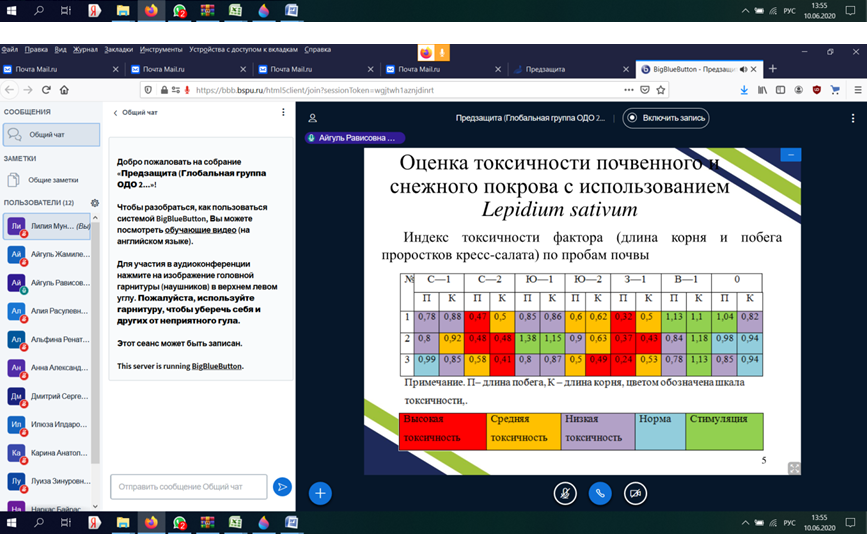This screenshot has height=535, width=867.
Task: Open the manage users gear icon
Action: pos(95,203)
